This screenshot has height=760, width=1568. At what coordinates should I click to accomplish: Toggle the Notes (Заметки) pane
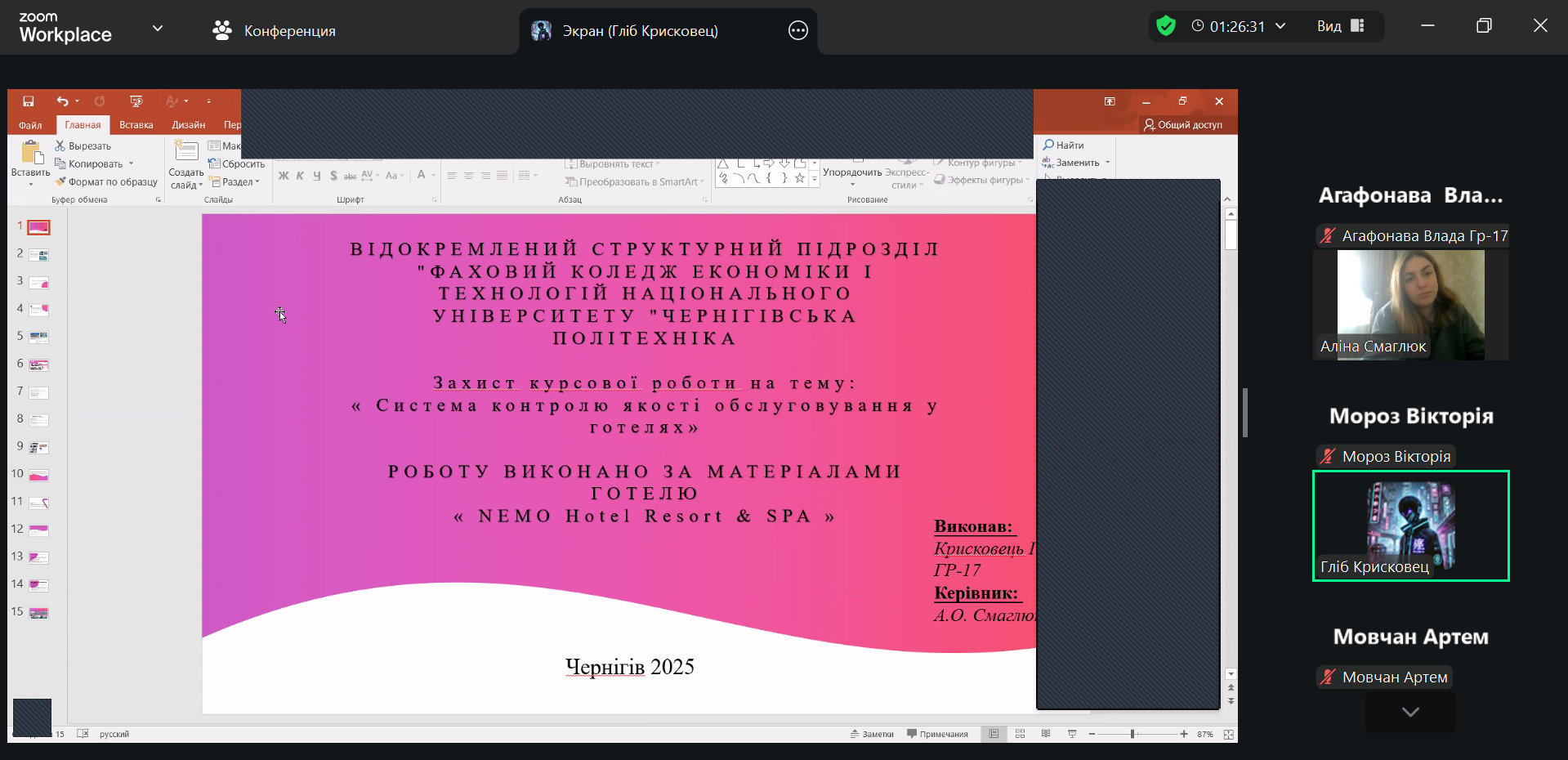pos(873,734)
